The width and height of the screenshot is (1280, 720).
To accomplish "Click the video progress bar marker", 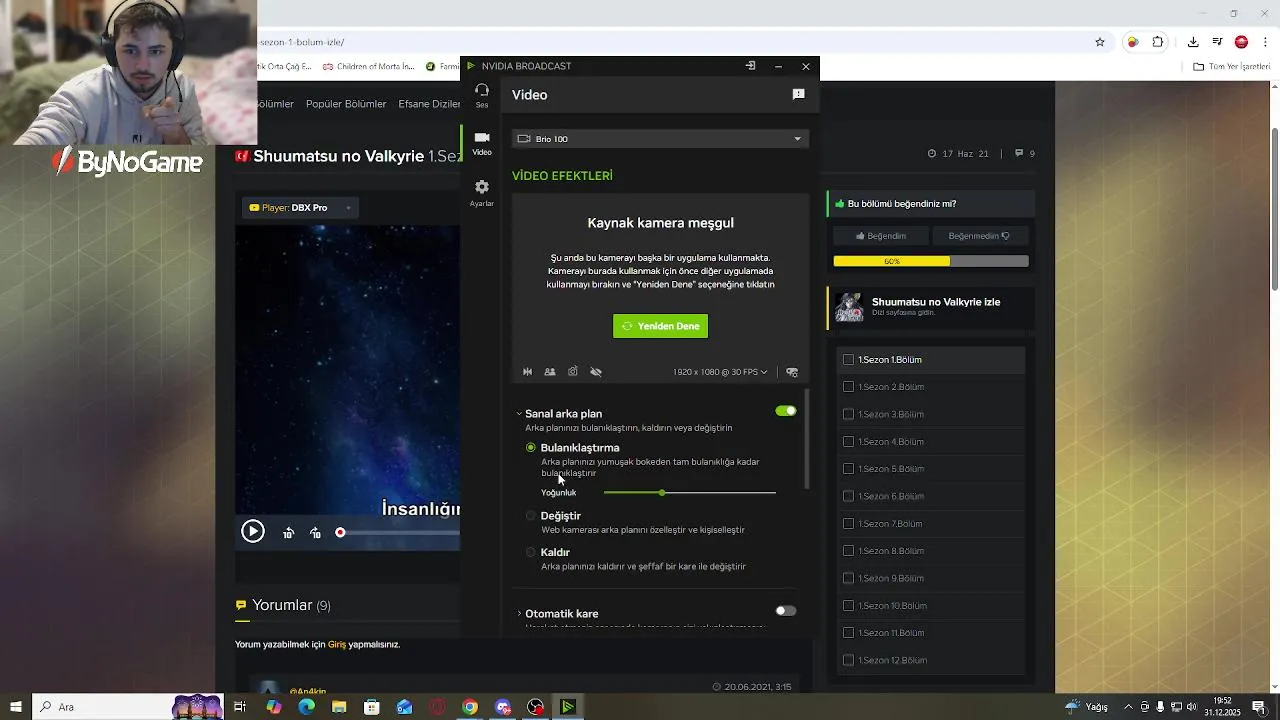I will tap(340, 533).
